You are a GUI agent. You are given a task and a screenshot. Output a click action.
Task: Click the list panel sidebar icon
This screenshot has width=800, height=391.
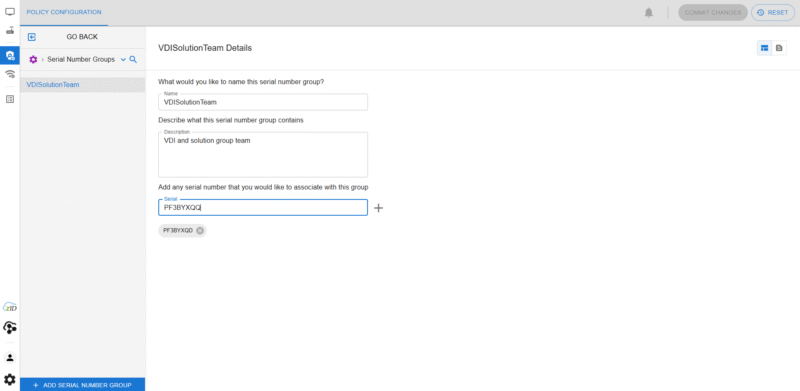10,99
